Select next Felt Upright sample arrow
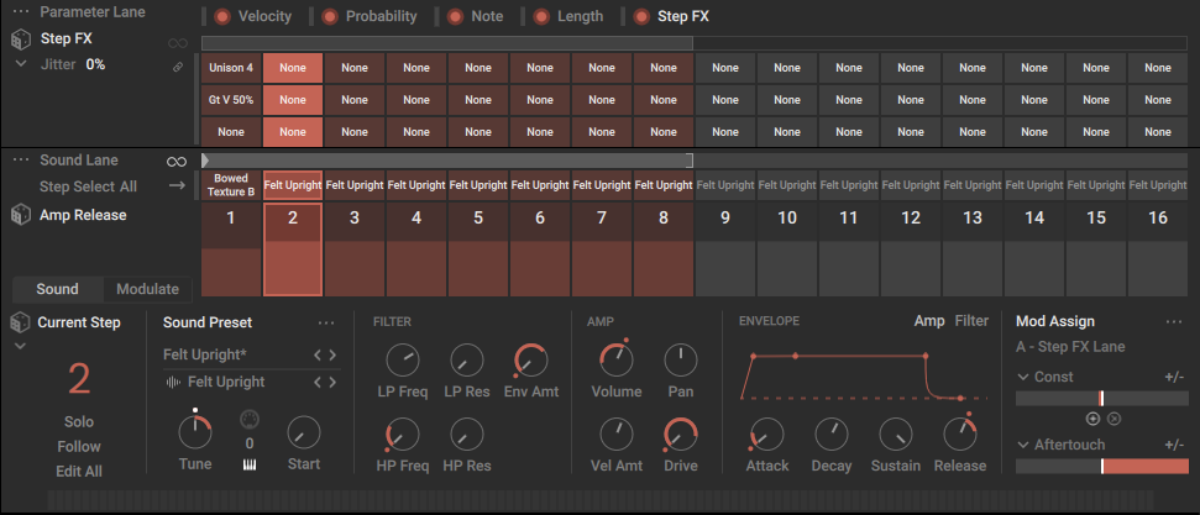Screen dimensions: 1200x515 point(333,382)
